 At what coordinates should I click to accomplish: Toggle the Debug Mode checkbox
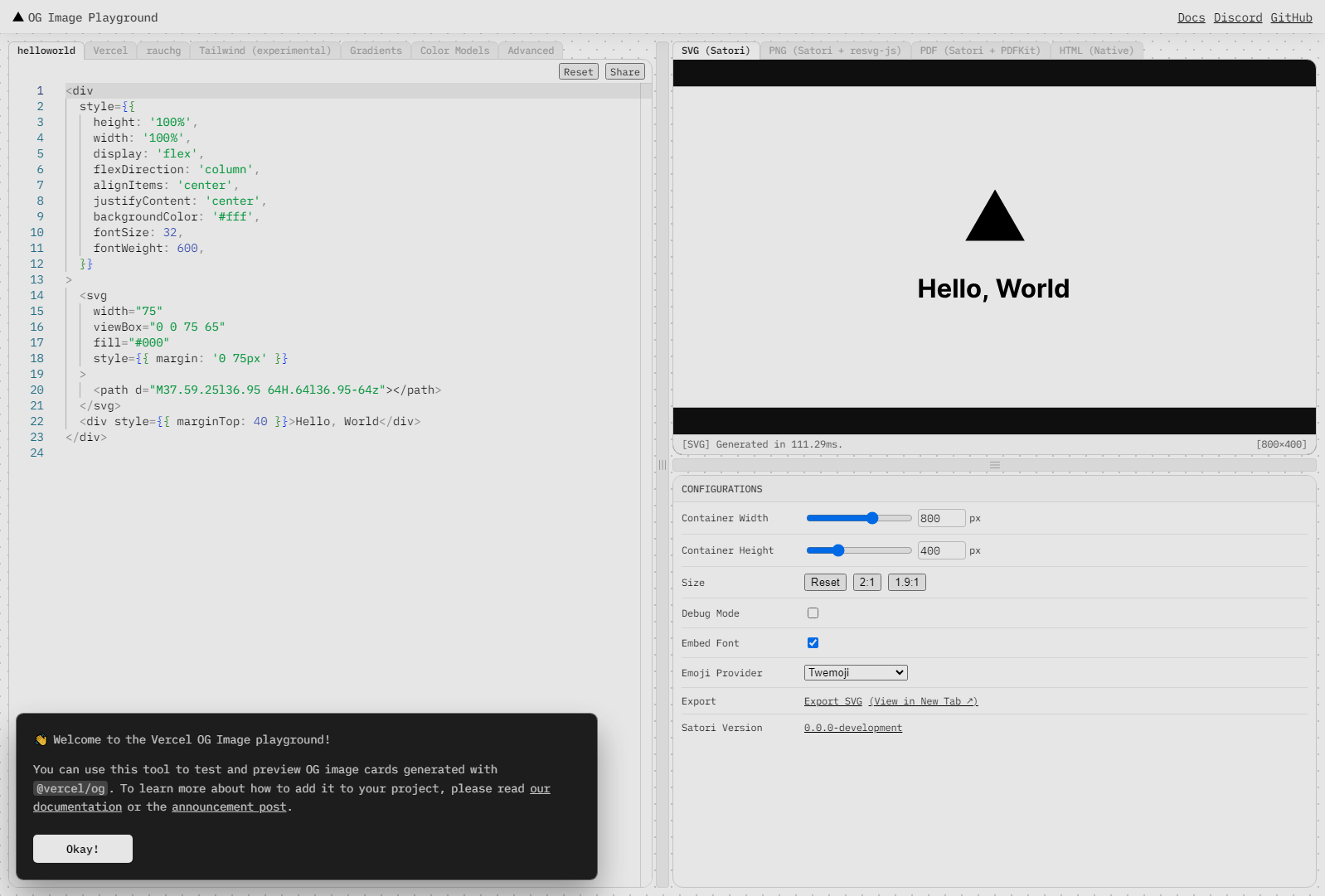[x=813, y=613]
